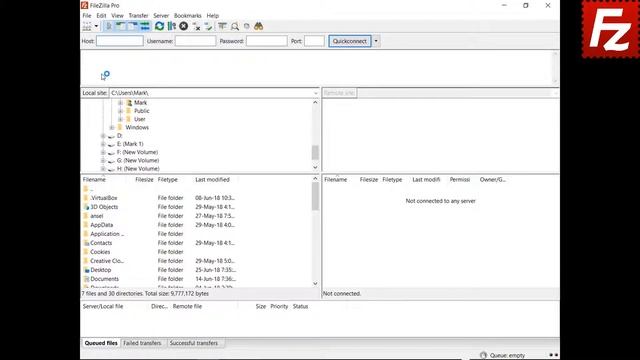The image size is (640, 360).
Task: Click the directory tree scrollbar down arrow
Action: [x=315, y=167]
